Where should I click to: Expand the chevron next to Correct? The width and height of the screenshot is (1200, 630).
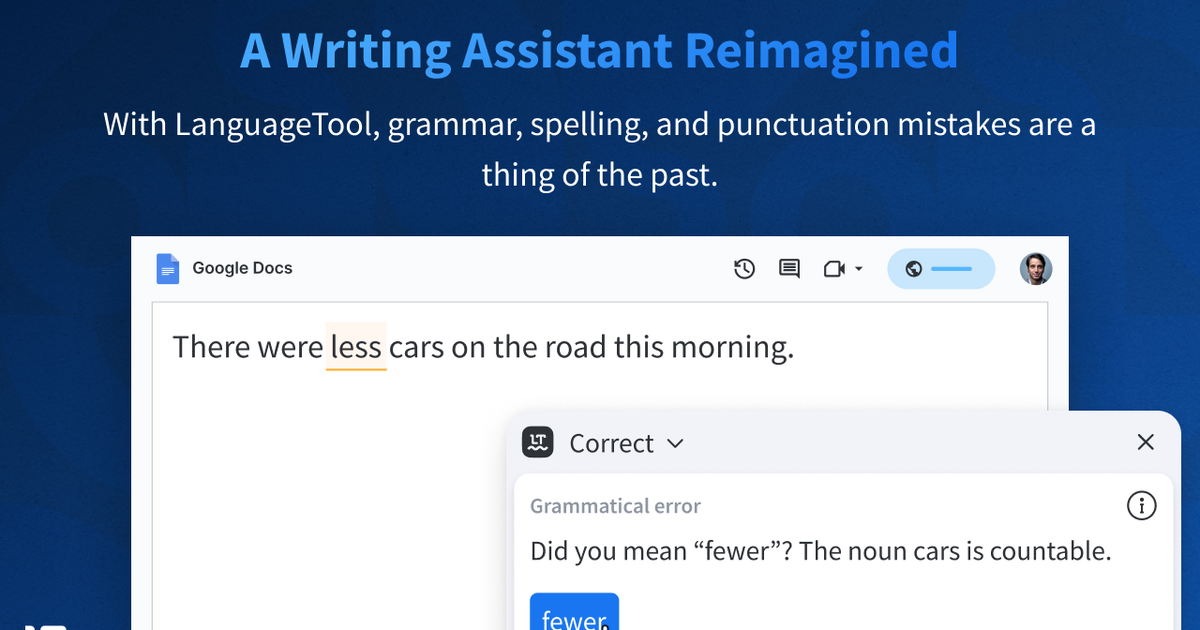pyautogui.click(x=675, y=443)
